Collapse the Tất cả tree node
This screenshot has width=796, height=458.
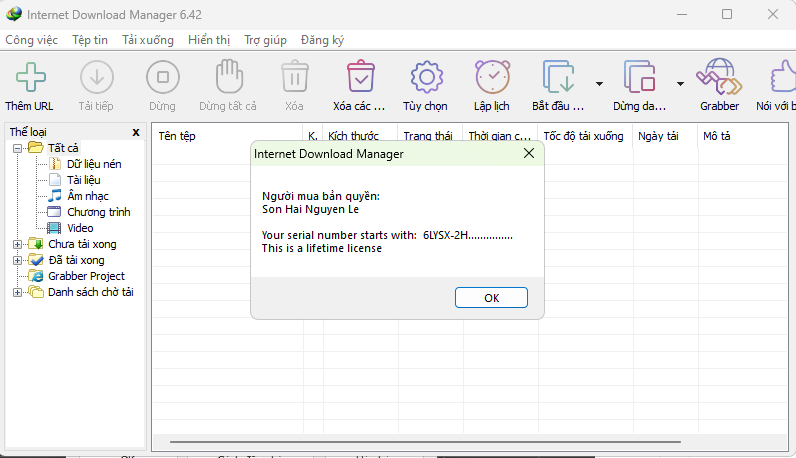point(17,148)
